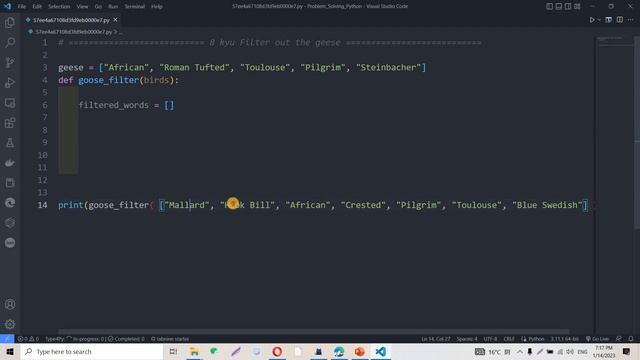640x360 pixels.
Task: Change file encoding UTF-8
Action: click(x=490, y=339)
